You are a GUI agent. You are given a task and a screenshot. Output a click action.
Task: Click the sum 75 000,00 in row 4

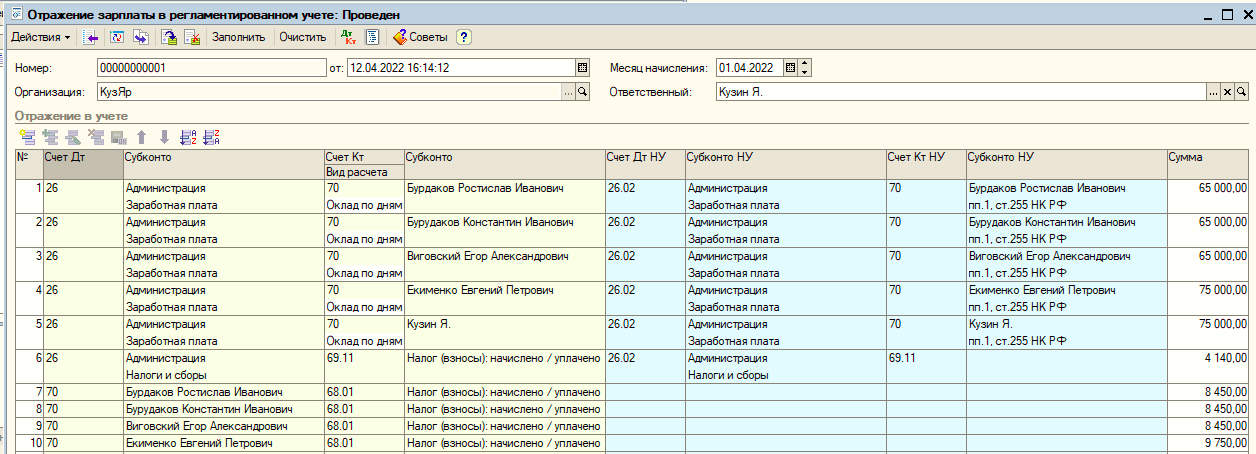[1210, 290]
